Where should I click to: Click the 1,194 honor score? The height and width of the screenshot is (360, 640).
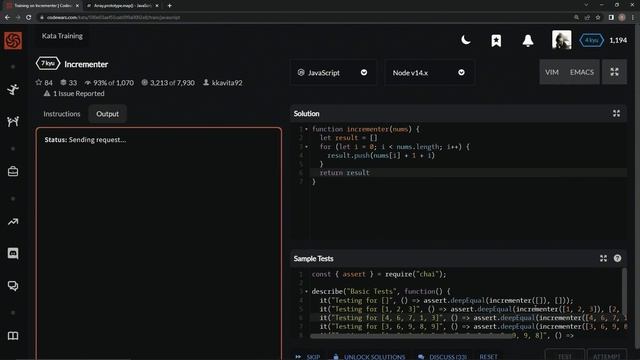click(618, 40)
